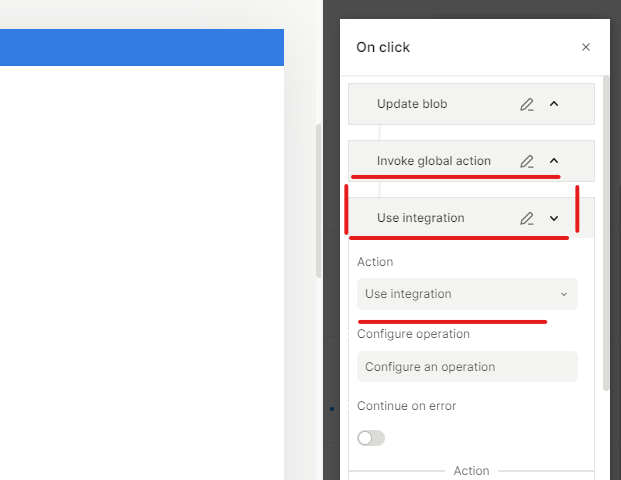Click the On click panel scrollbar

point(604,230)
